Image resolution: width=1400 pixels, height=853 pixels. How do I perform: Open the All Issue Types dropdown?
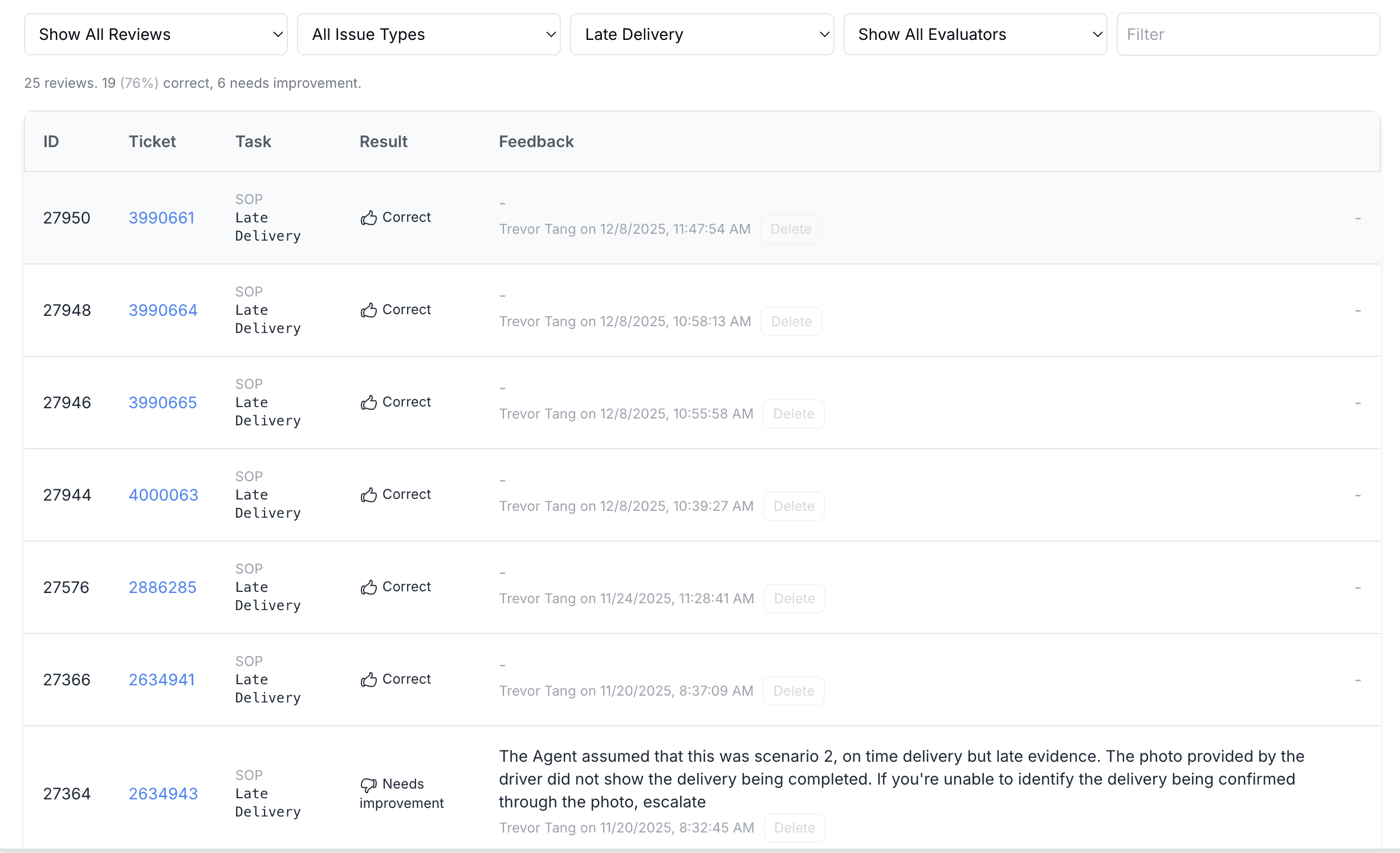click(x=429, y=34)
